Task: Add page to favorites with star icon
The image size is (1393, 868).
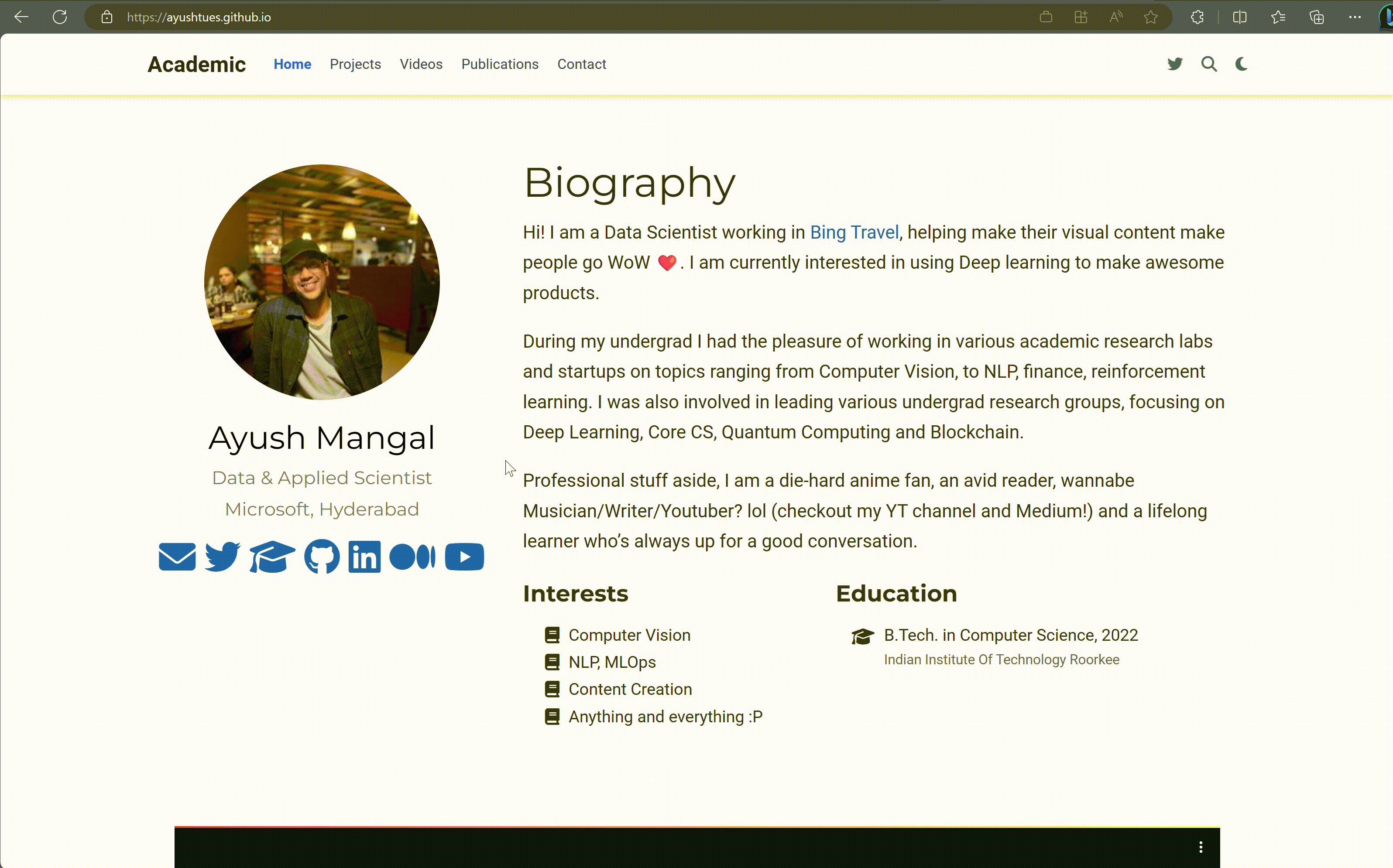Action: 1151,17
